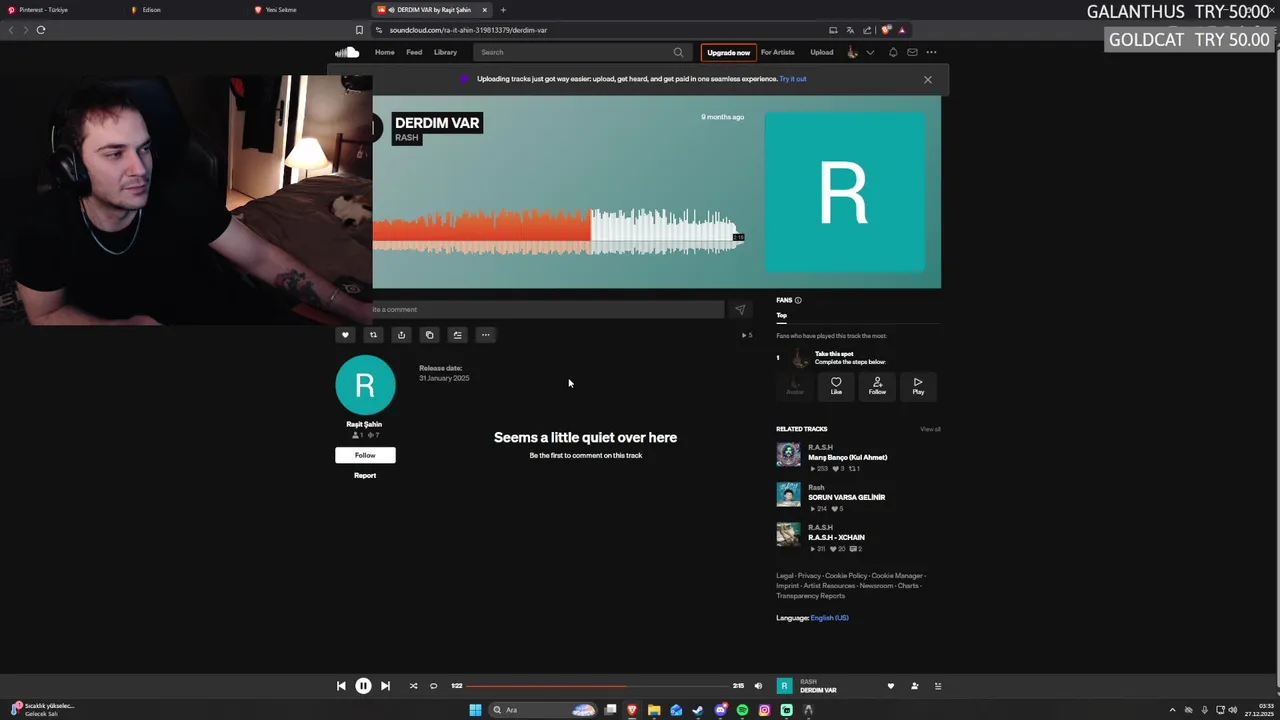Viewport: 1280px width, 720px height.
Task: Like current track in player bar
Action: coord(890,686)
